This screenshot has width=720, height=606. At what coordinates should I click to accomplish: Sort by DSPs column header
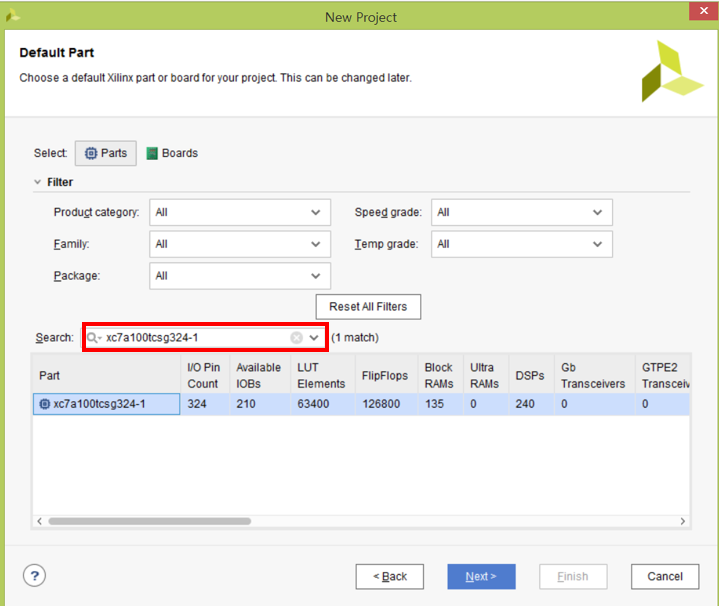coord(531,375)
